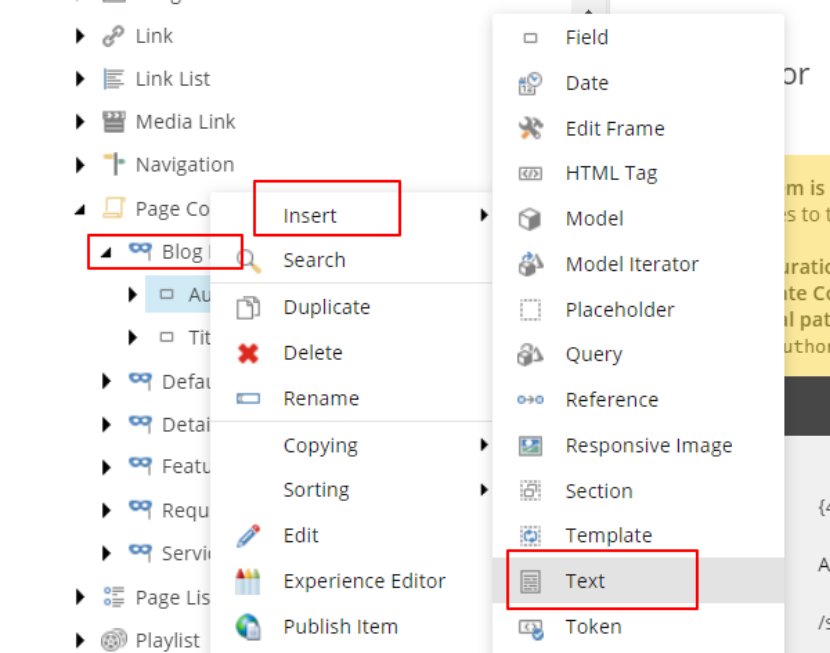Click the Template icon in submenu

pyautogui.click(x=530, y=536)
